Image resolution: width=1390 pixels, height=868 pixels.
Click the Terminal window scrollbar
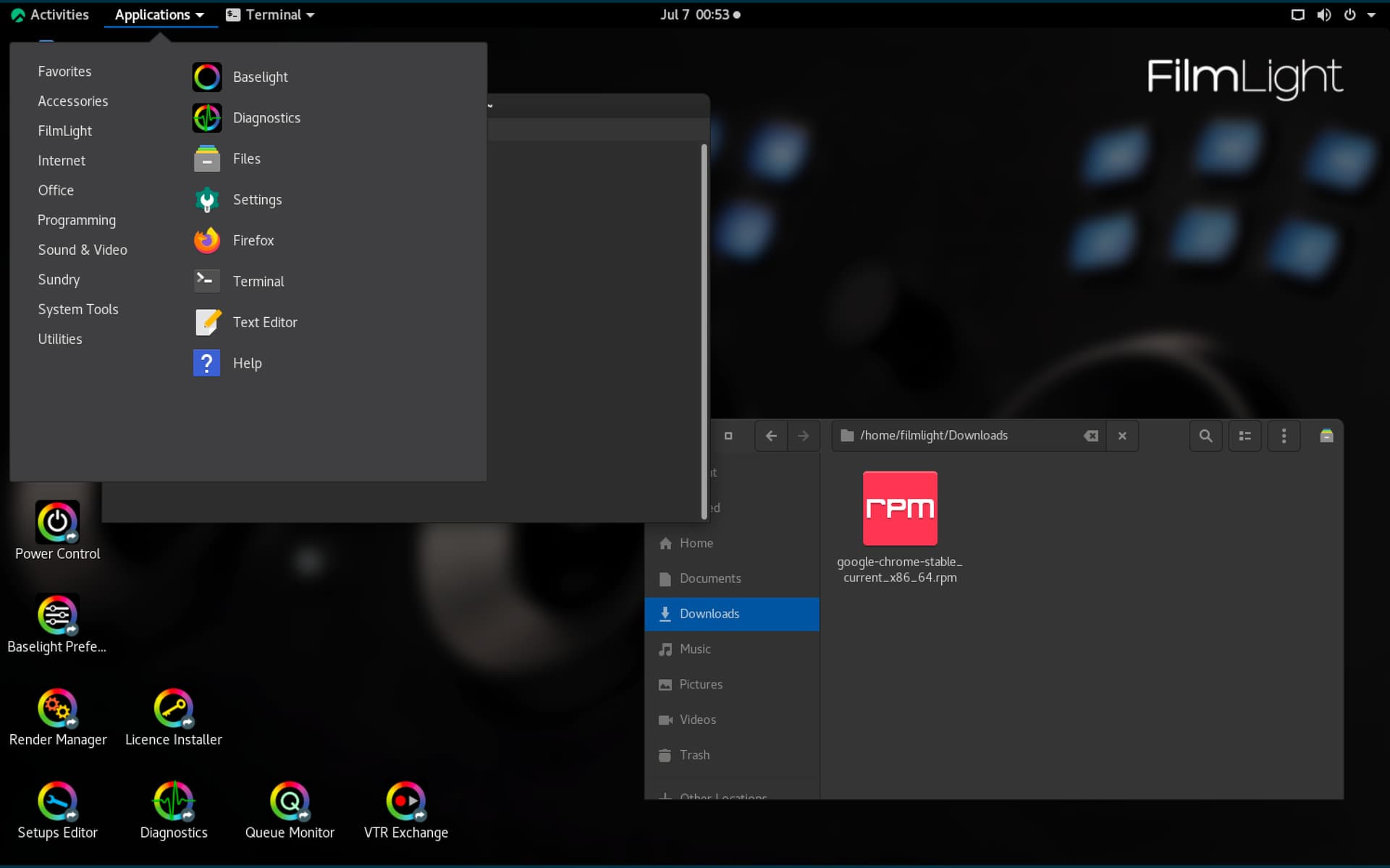pyautogui.click(x=704, y=331)
